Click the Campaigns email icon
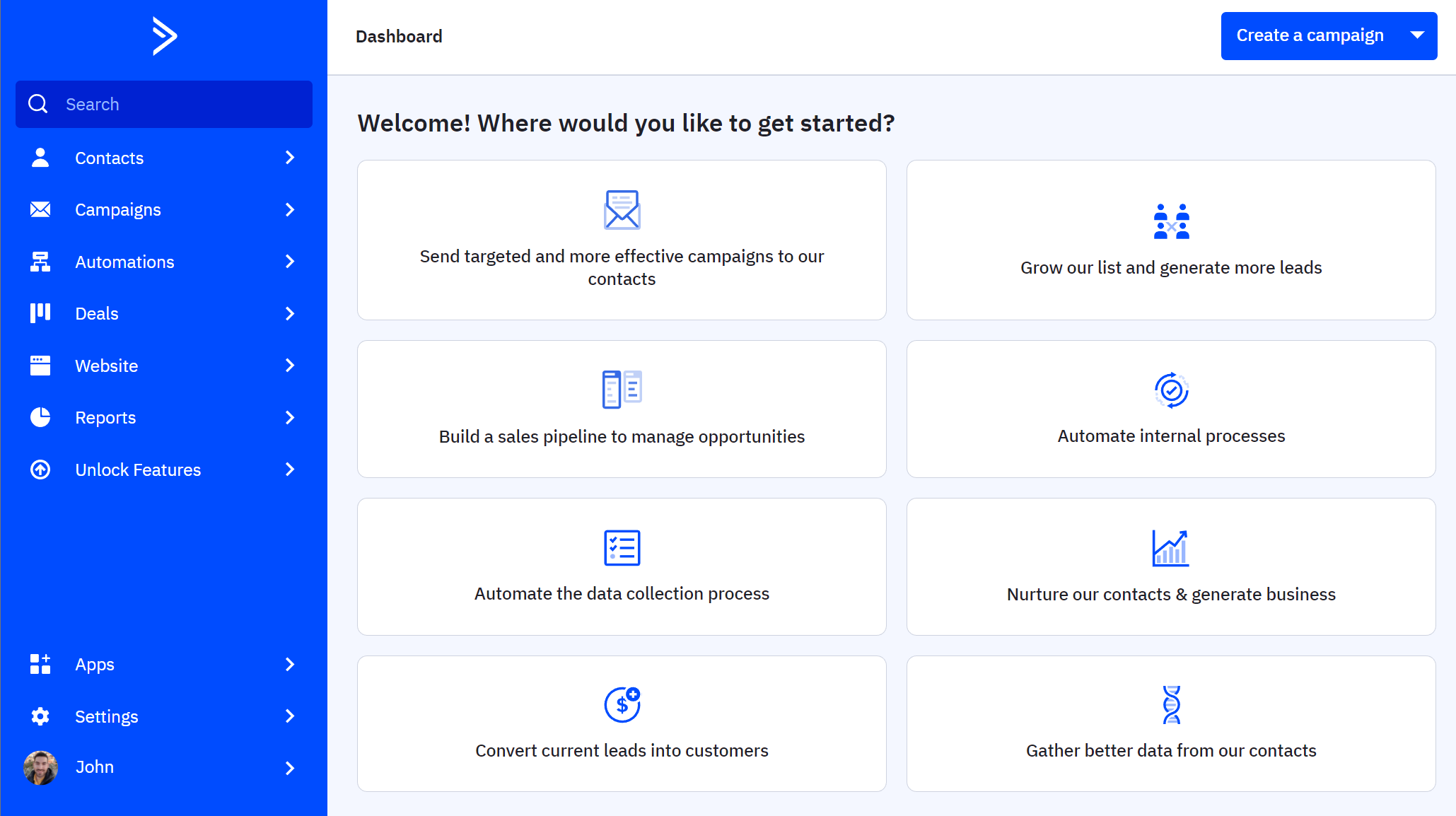Screen dimensions: 1456x816 tap(40, 210)
